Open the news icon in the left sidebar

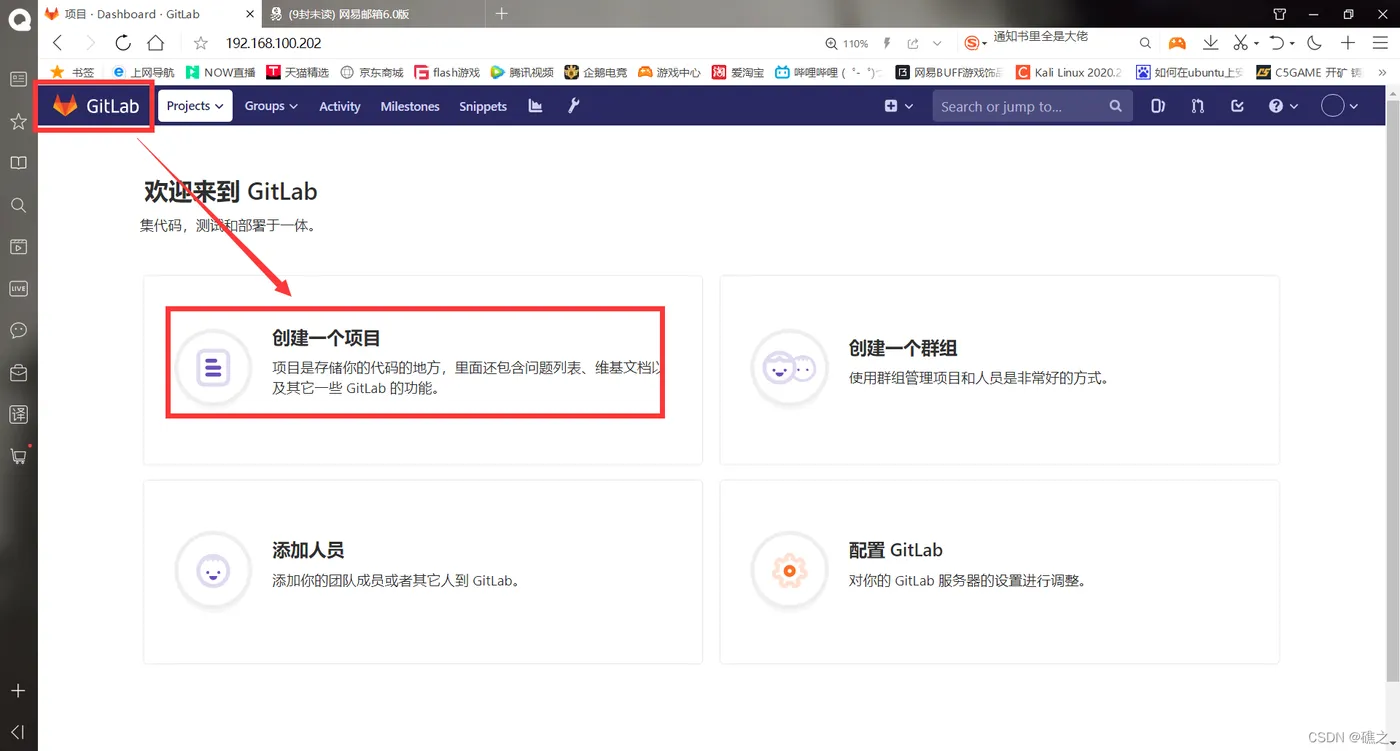(18, 79)
